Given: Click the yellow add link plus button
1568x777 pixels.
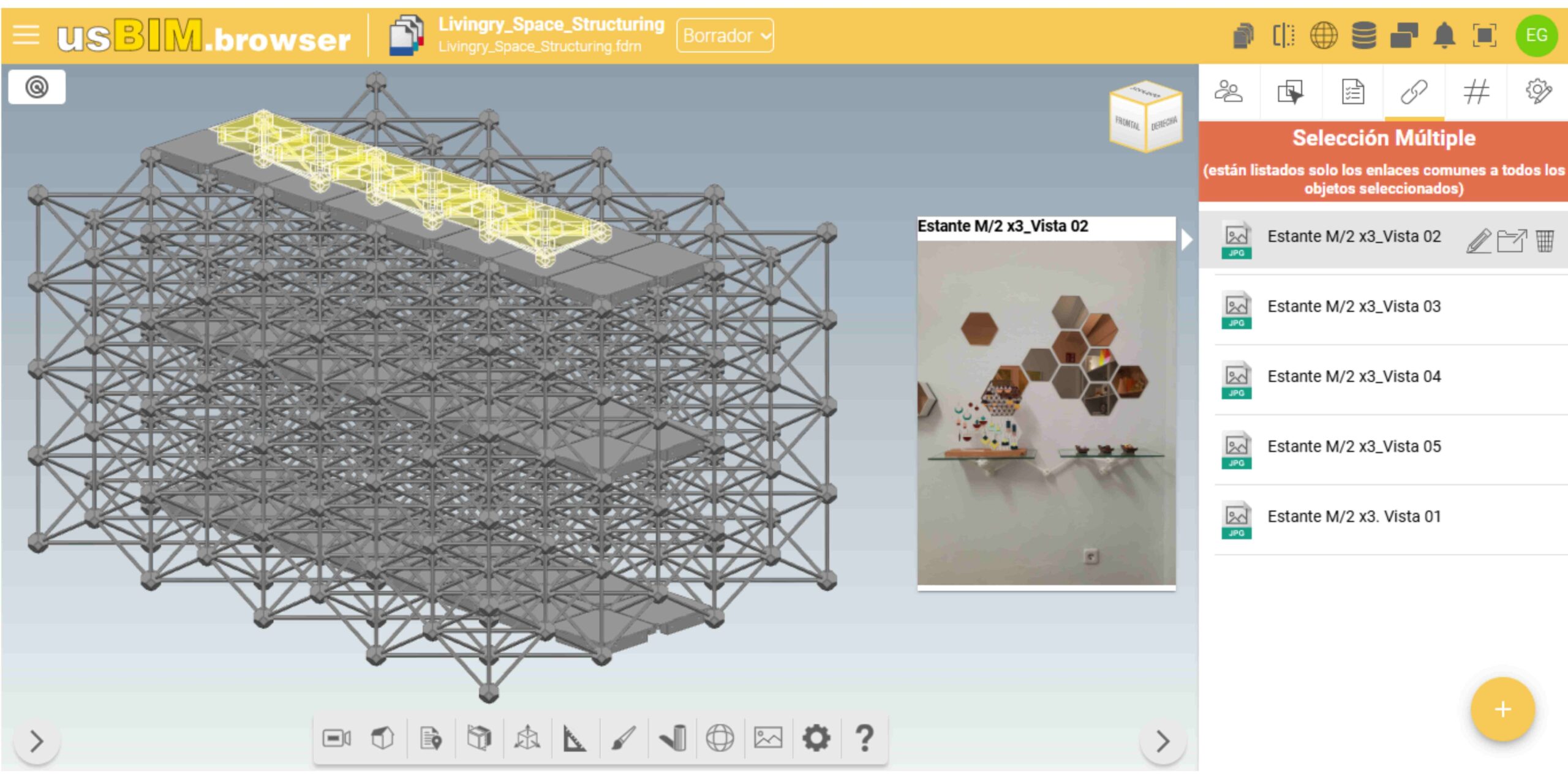Looking at the screenshot, I should 1502,709.
